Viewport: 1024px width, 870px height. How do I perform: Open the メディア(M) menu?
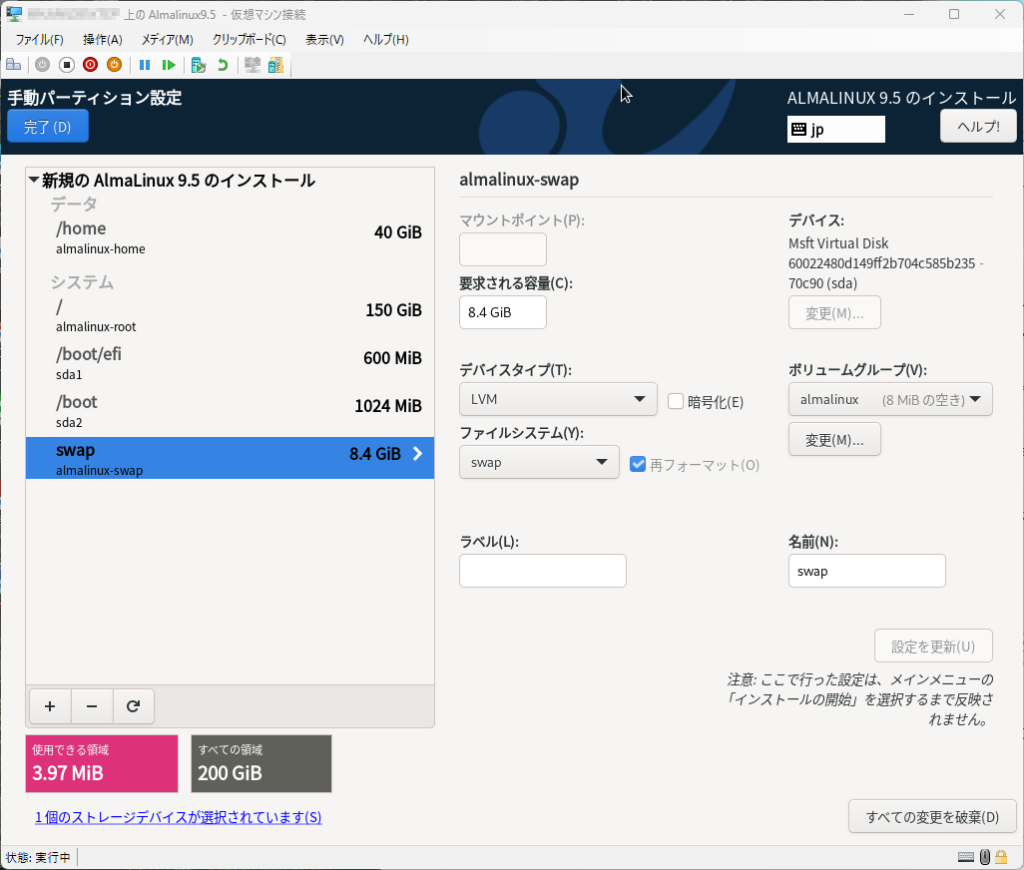pyautogui.click(x=167, y=40)
